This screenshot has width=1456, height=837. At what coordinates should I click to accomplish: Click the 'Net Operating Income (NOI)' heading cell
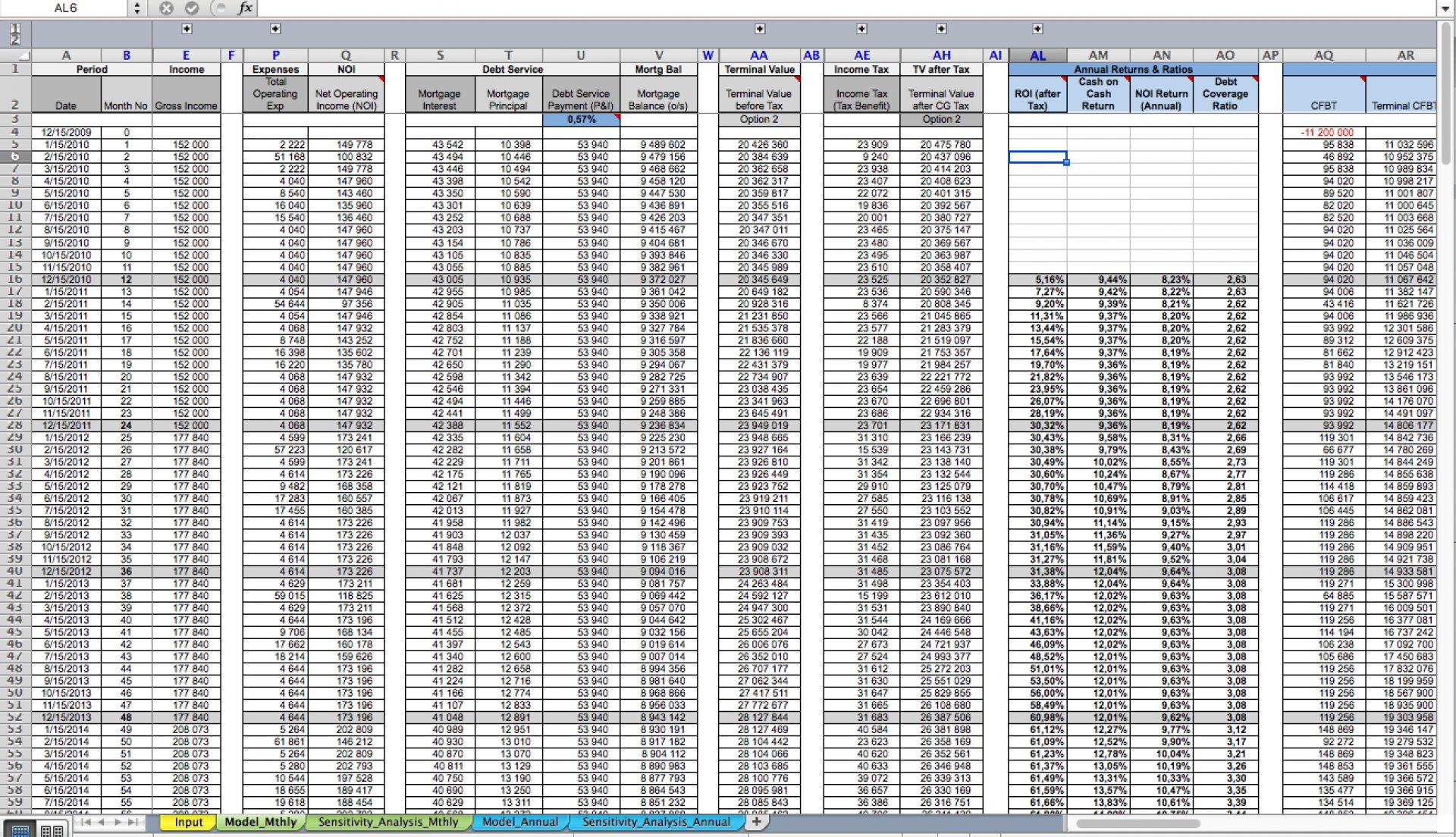[346, 94]
